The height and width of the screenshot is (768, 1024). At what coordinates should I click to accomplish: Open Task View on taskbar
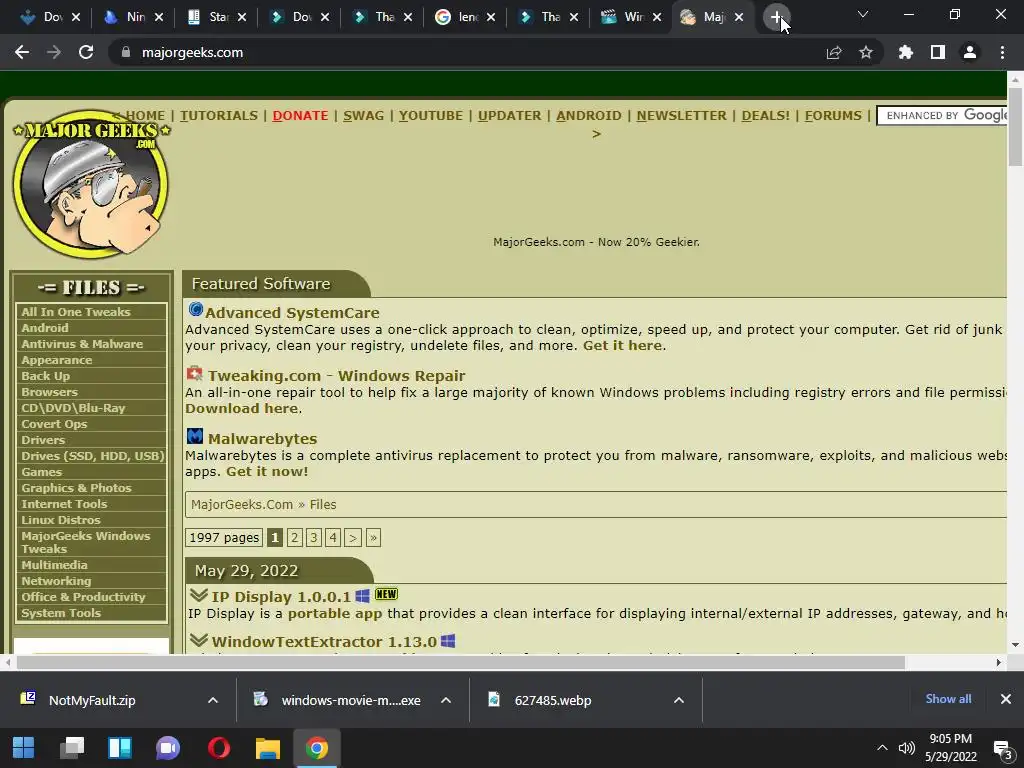pos(72,748)
